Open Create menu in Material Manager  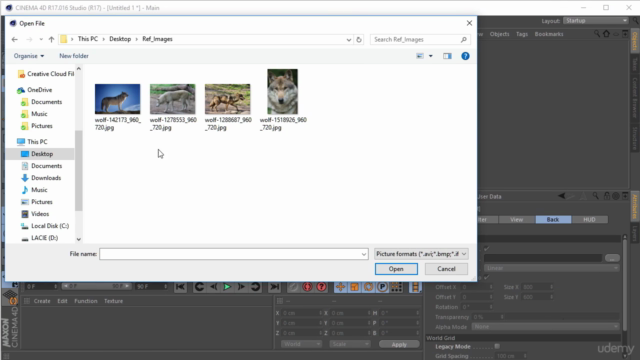click(42, 301)
